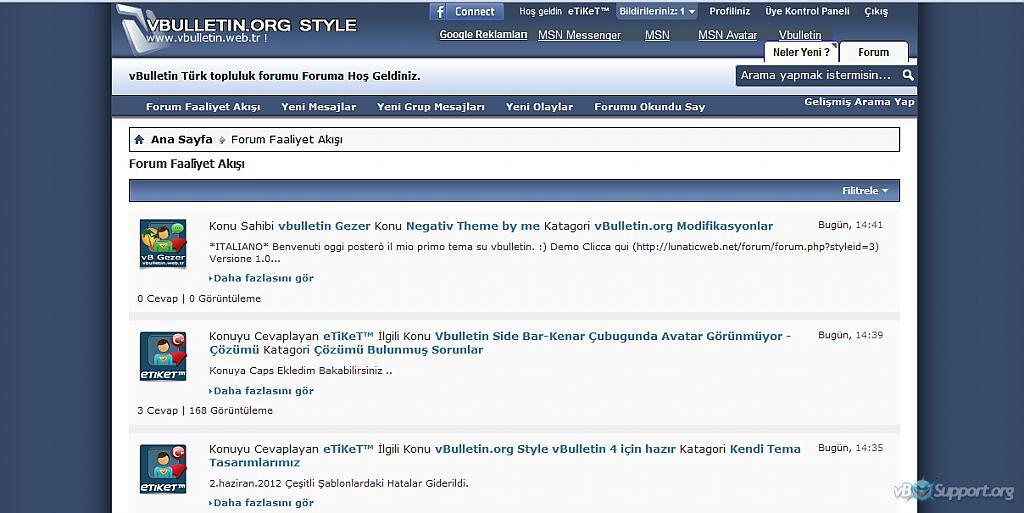Click the timestamp Bugün, 14:35
Viewport: 1024px width, 513px height.
point(850,448)
